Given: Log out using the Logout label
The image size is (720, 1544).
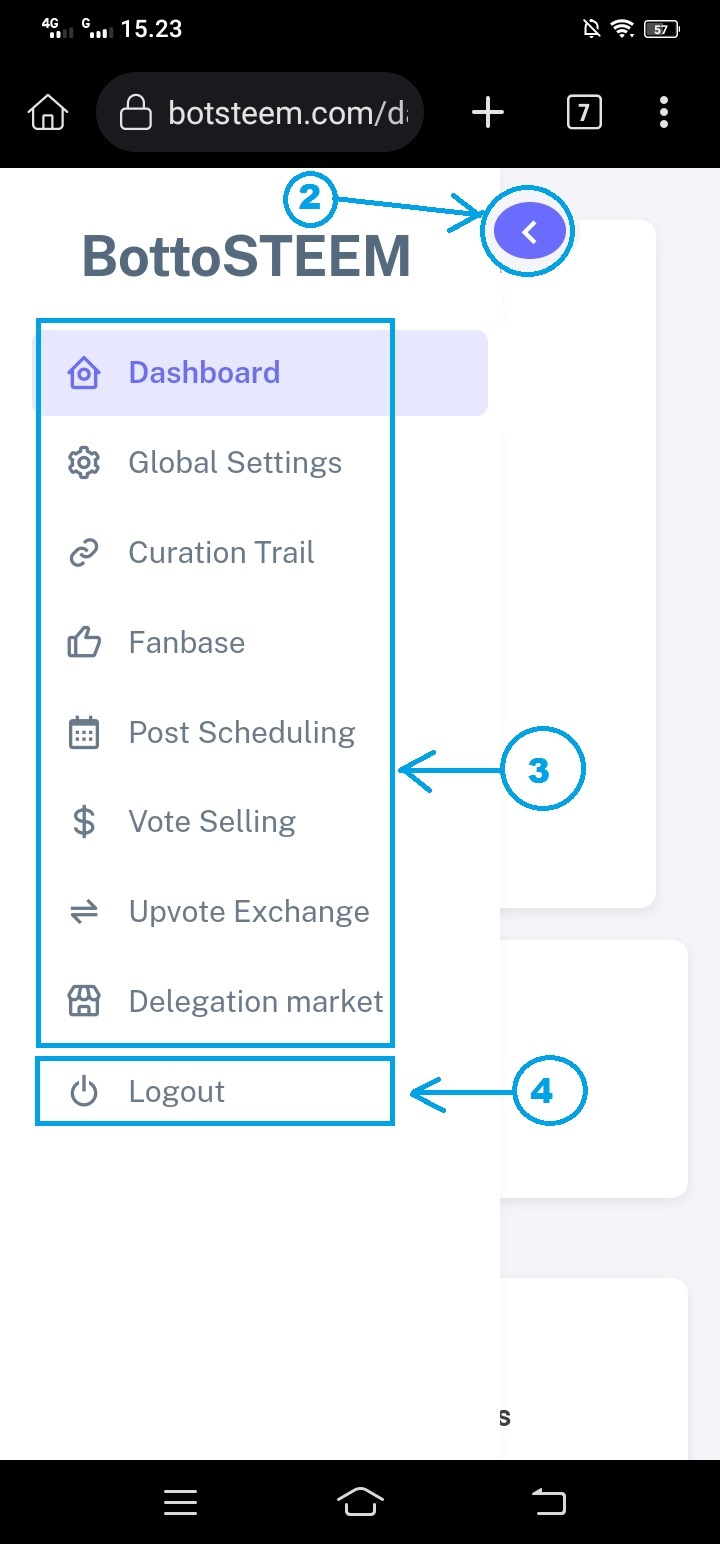Looking at the screenshot, I should point(177,1092).
